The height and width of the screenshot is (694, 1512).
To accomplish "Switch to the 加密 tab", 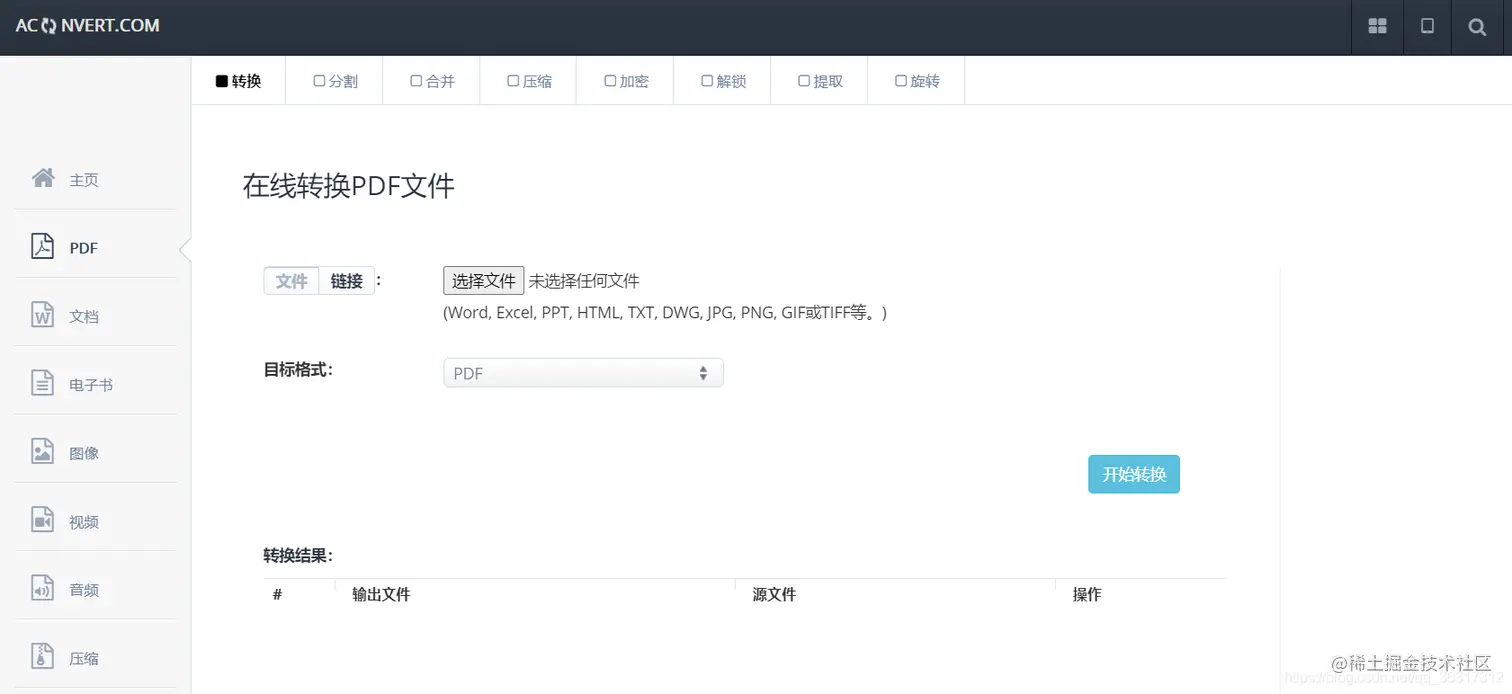I will tap(626, 81).
